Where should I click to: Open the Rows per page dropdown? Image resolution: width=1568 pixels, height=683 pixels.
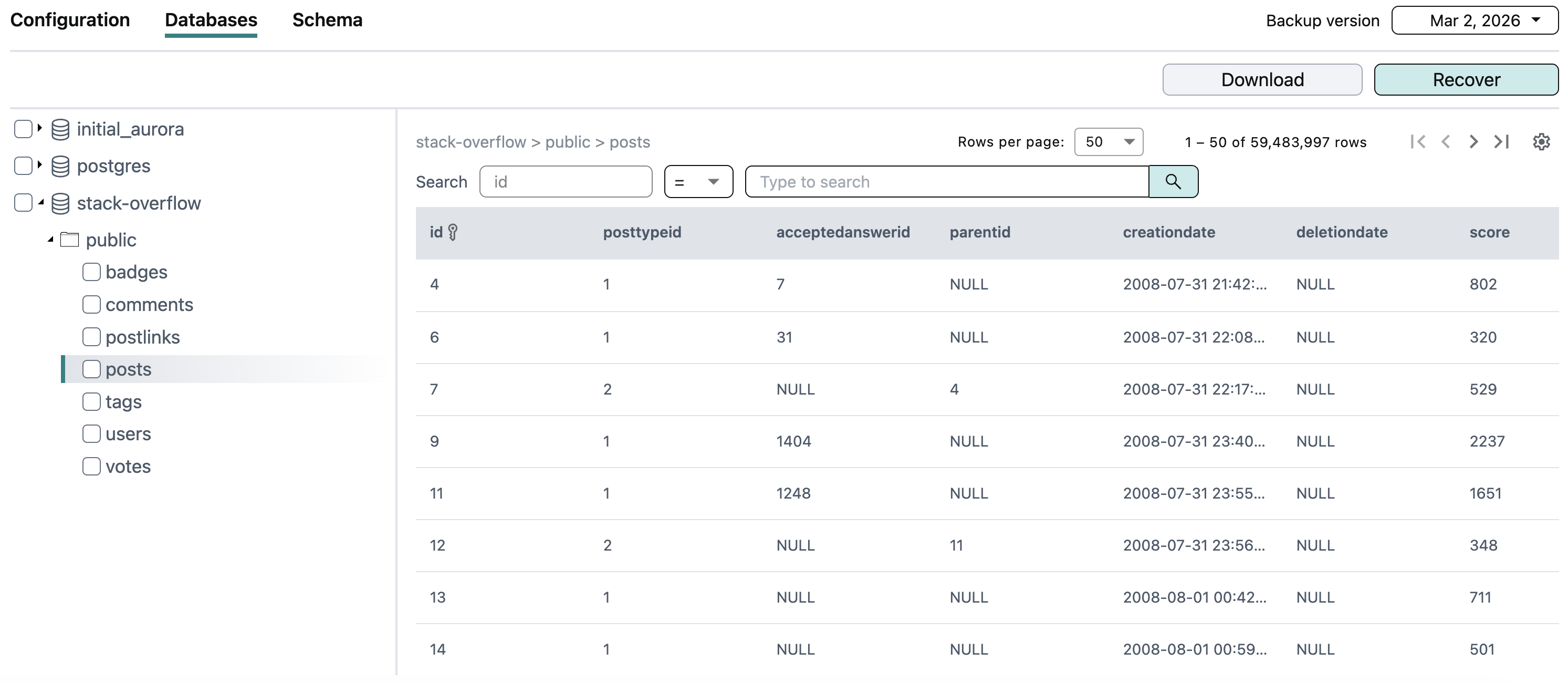pyautogui.click(x=1108, y=142)
